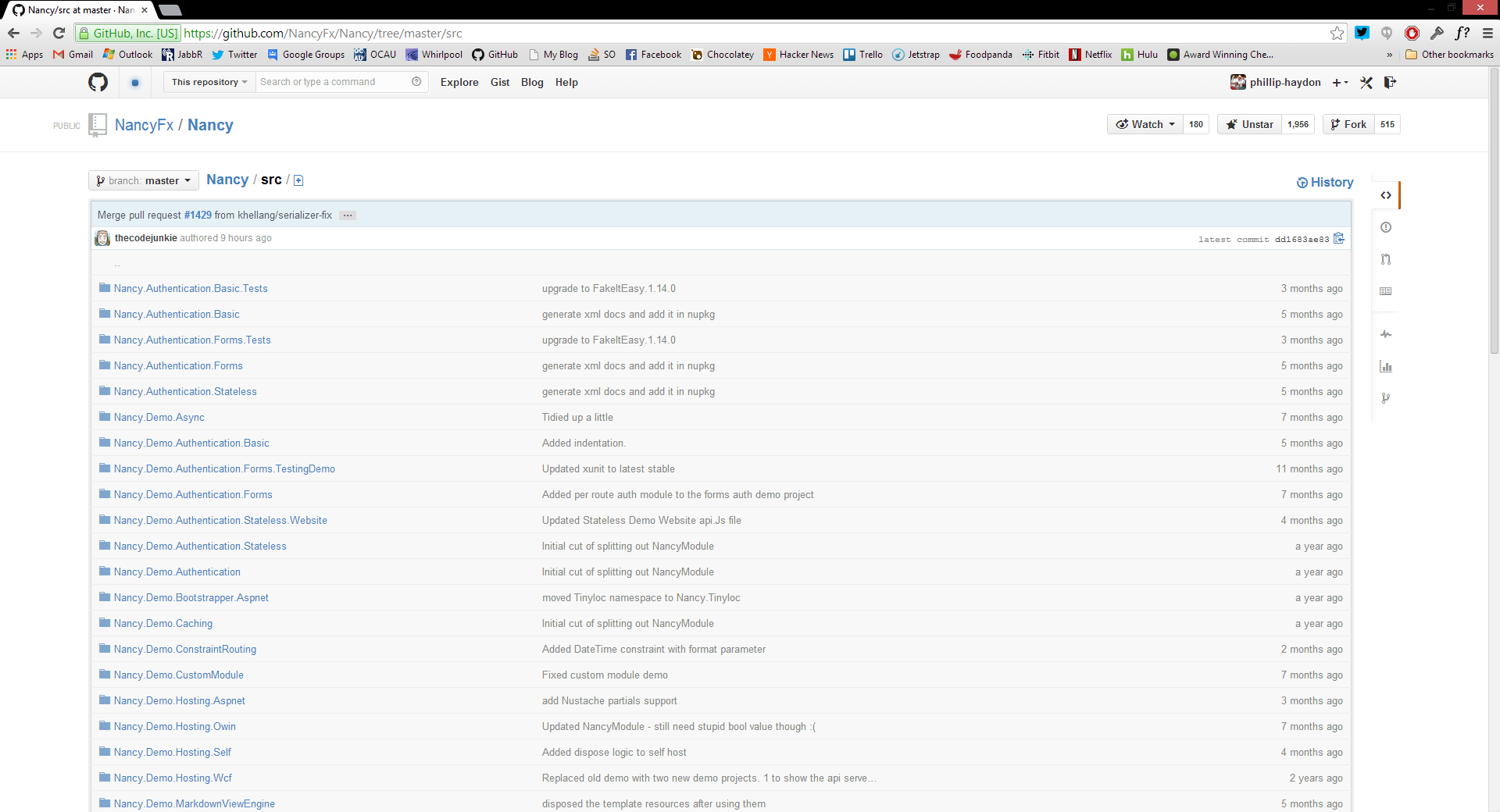The image size is (1500, 812).
Task: Open the Watch dropdown
Action: point(1145,124)
